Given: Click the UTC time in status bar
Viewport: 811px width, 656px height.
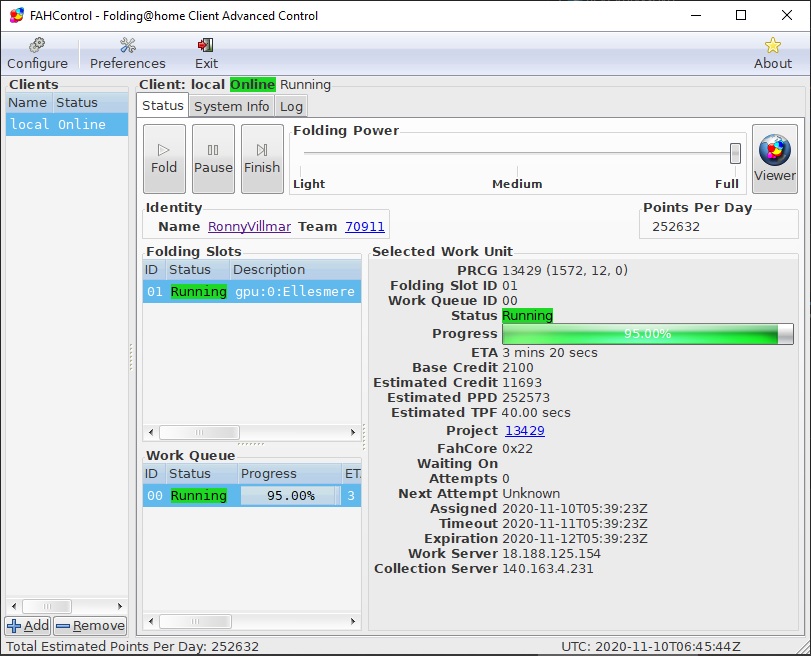Looking at the screenshot, I should pos(651,646).
